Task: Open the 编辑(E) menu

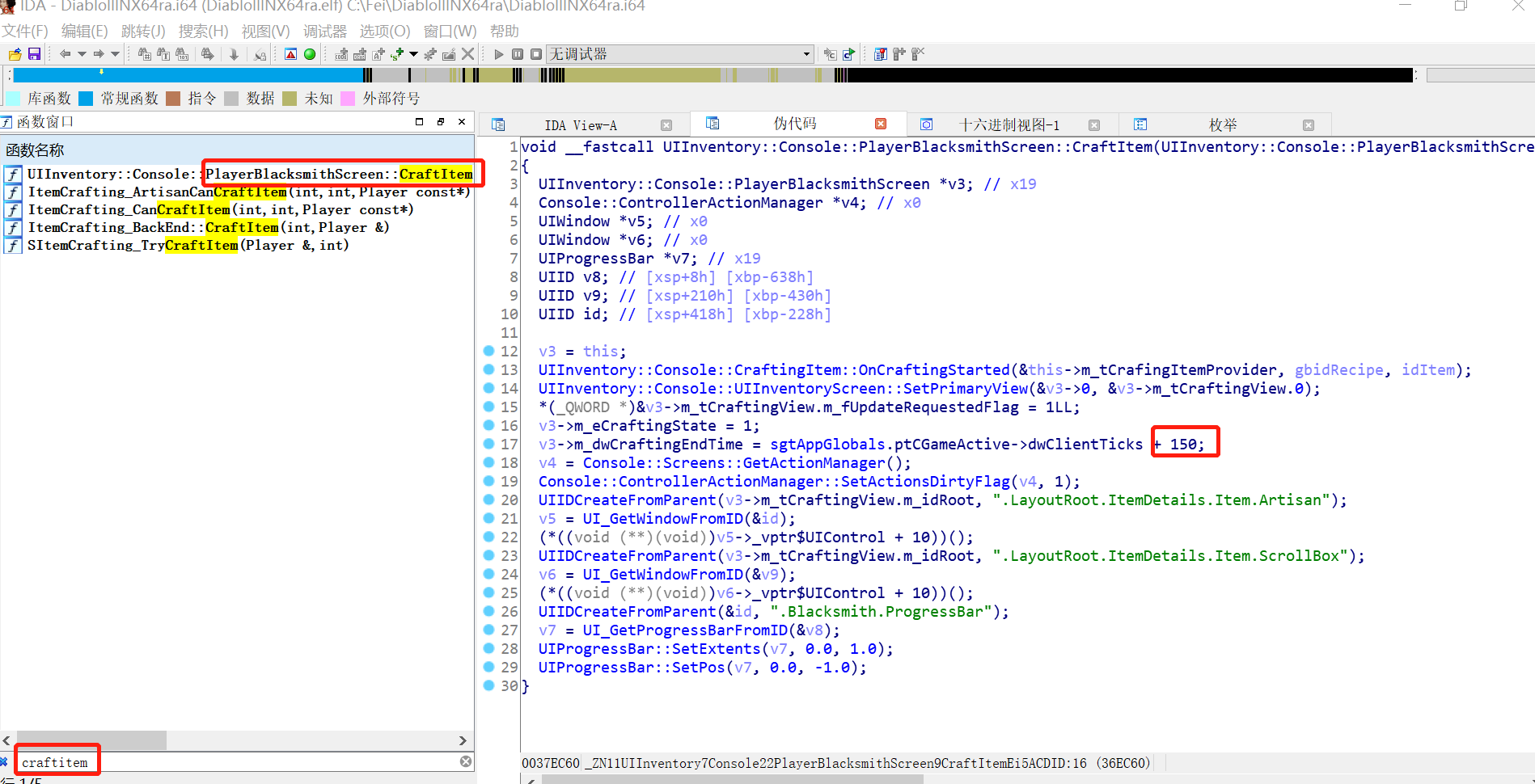Action: 85,32
